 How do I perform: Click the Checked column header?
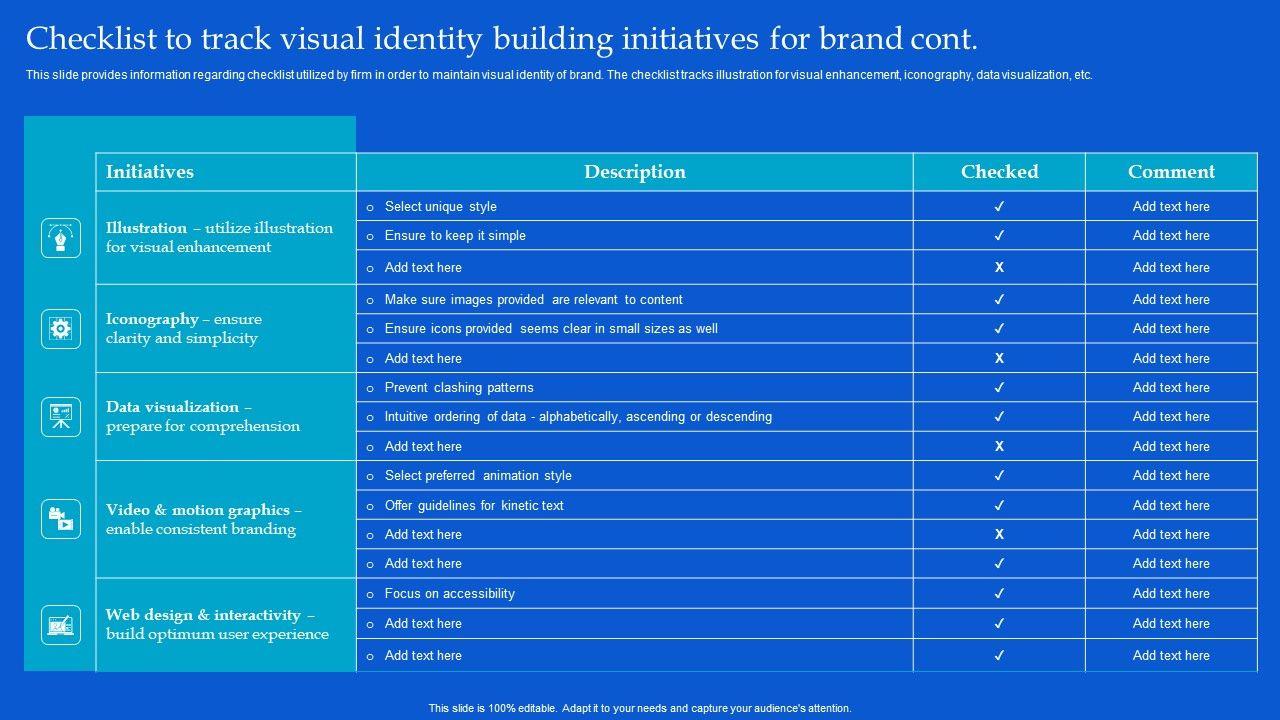999,172
